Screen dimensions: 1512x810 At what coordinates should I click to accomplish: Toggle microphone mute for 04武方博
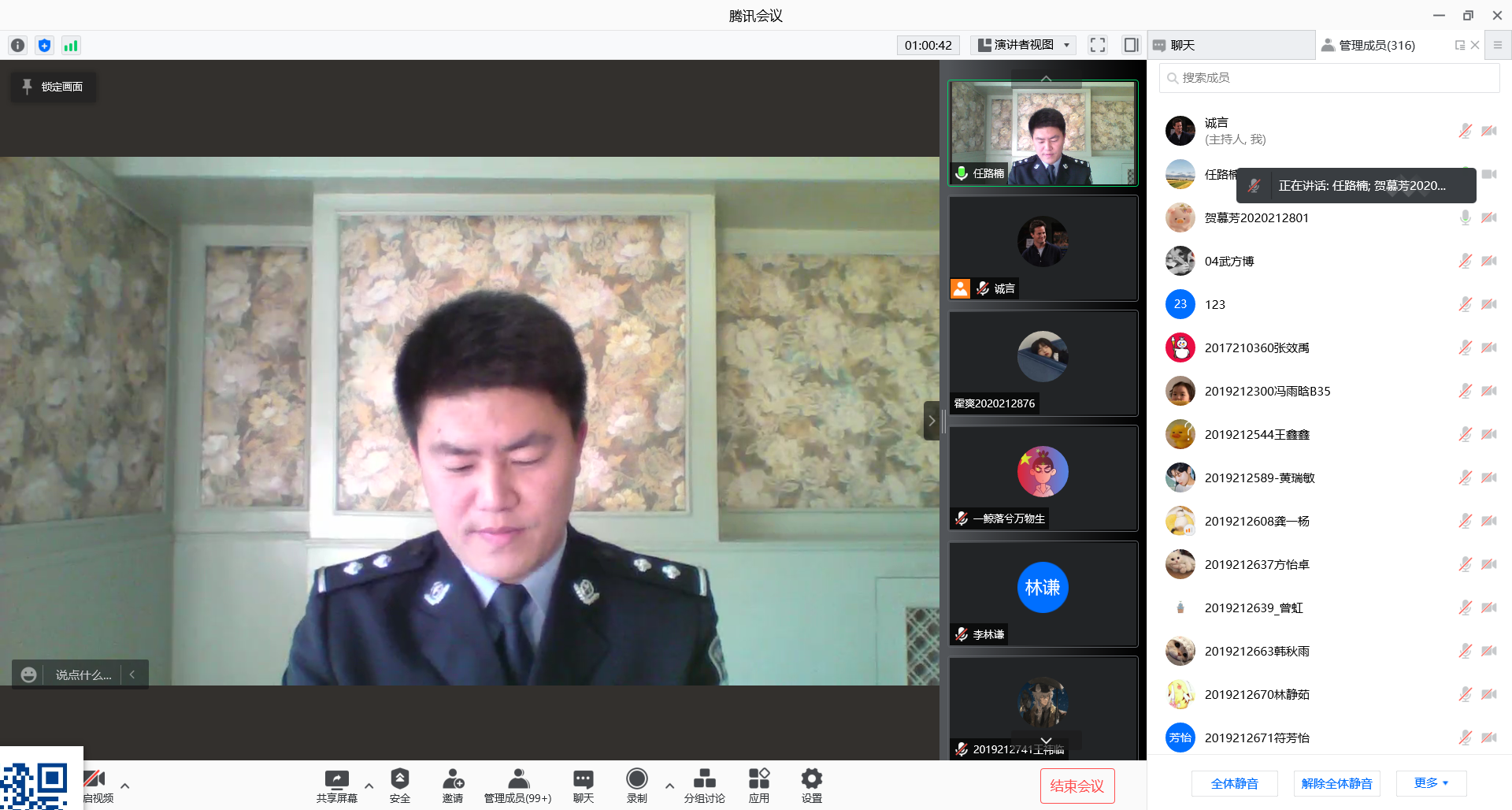(x=1465, y=261)
